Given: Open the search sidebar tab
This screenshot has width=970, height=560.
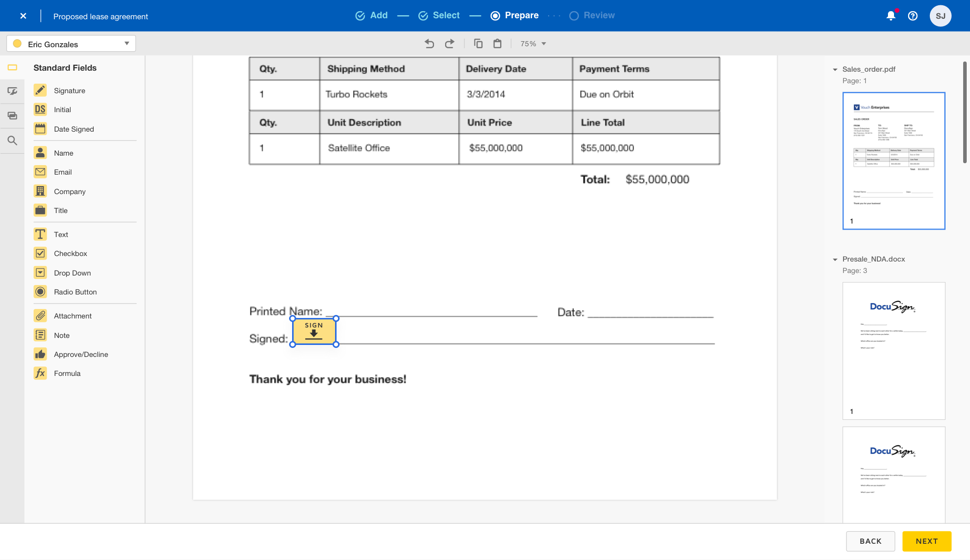Looking at the screenshot, I should pos(12,140).
